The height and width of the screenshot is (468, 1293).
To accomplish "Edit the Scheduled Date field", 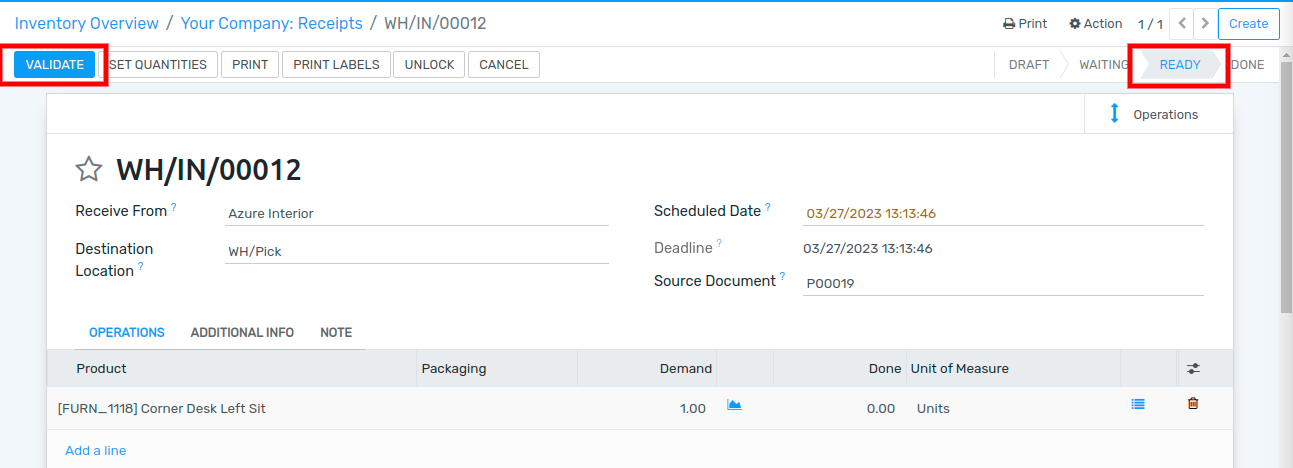I will pos(1003,213).
